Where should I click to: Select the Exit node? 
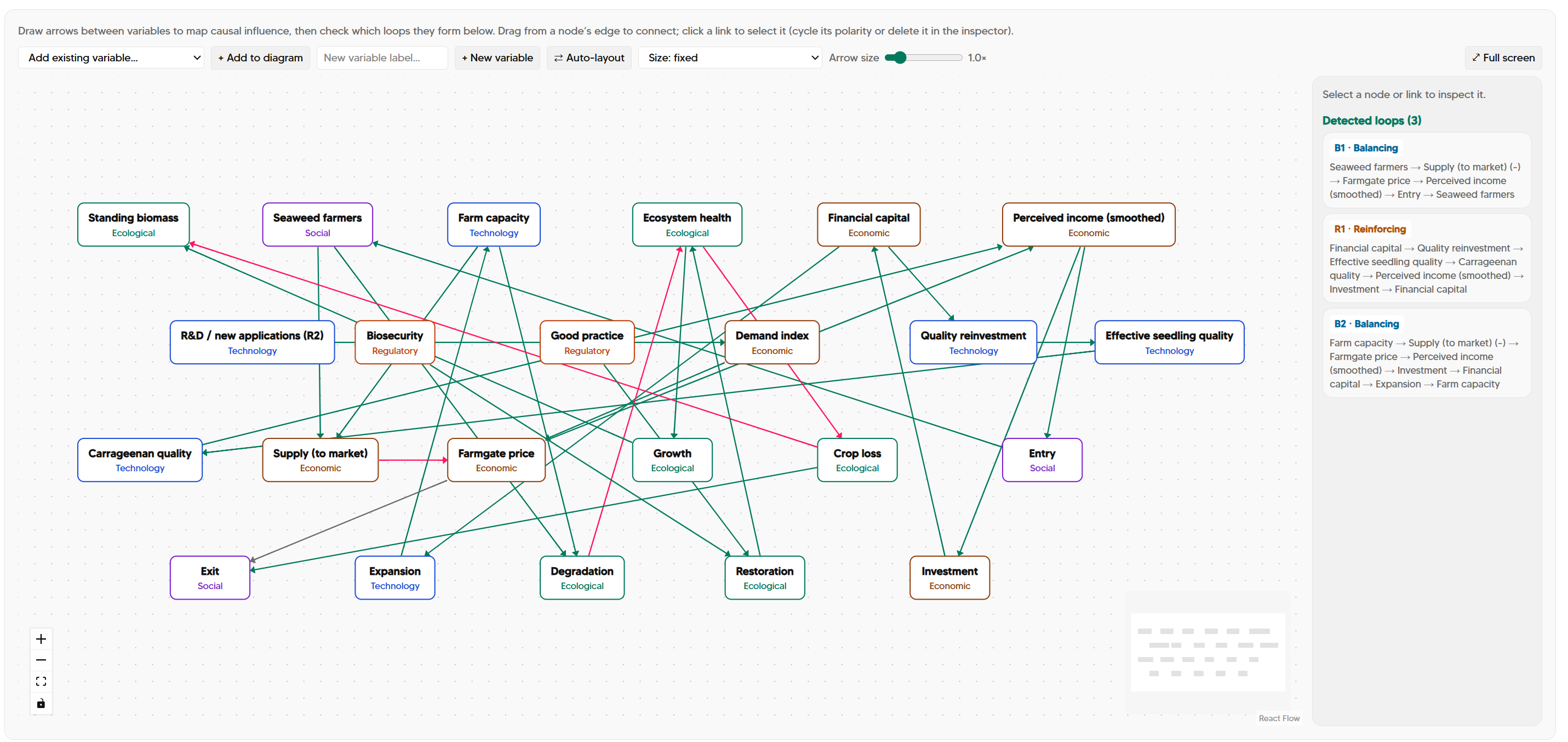[x=210, y=578]
